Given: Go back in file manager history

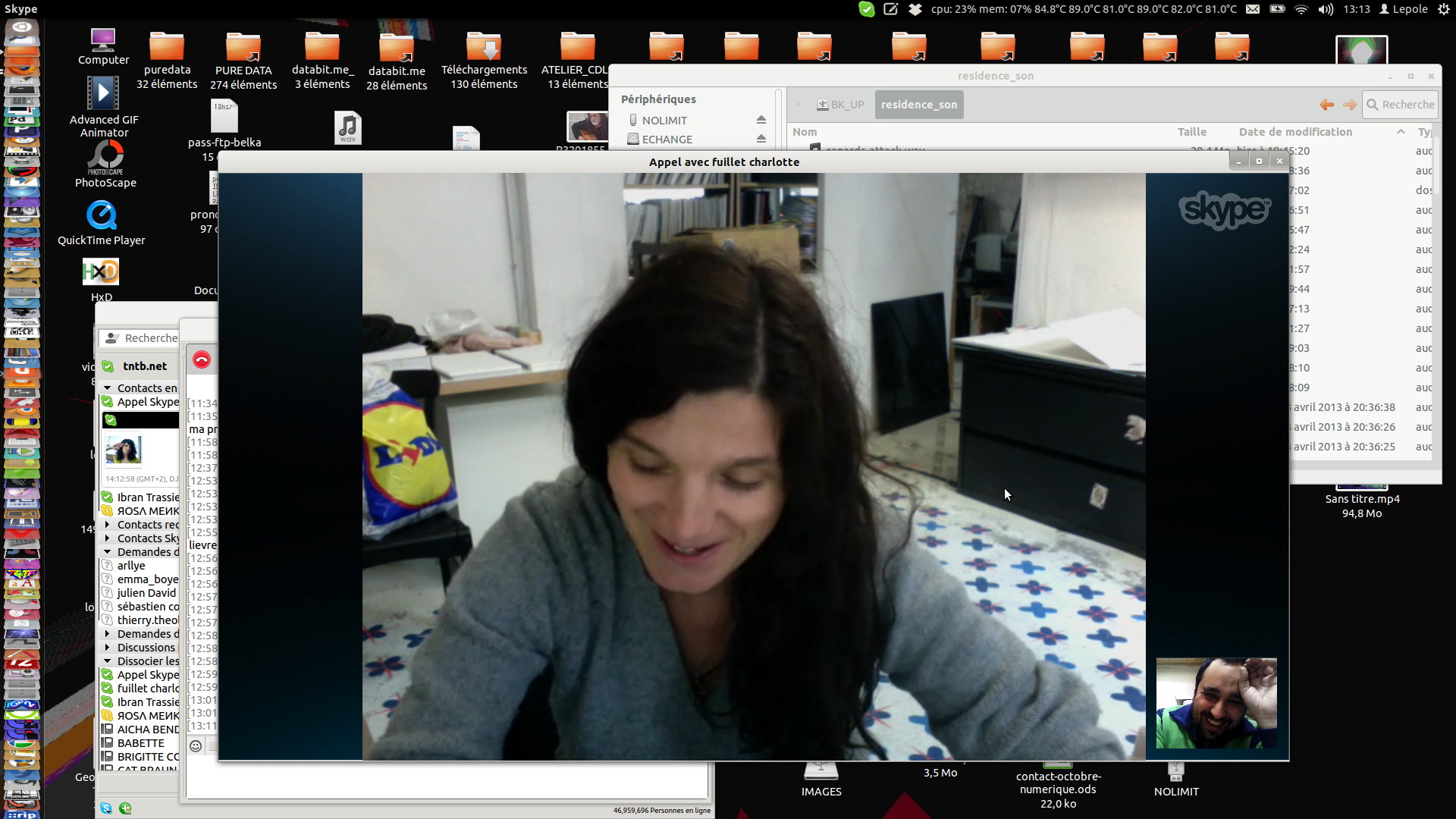Looking at the screenshot, I should [x=1326, y=105].
